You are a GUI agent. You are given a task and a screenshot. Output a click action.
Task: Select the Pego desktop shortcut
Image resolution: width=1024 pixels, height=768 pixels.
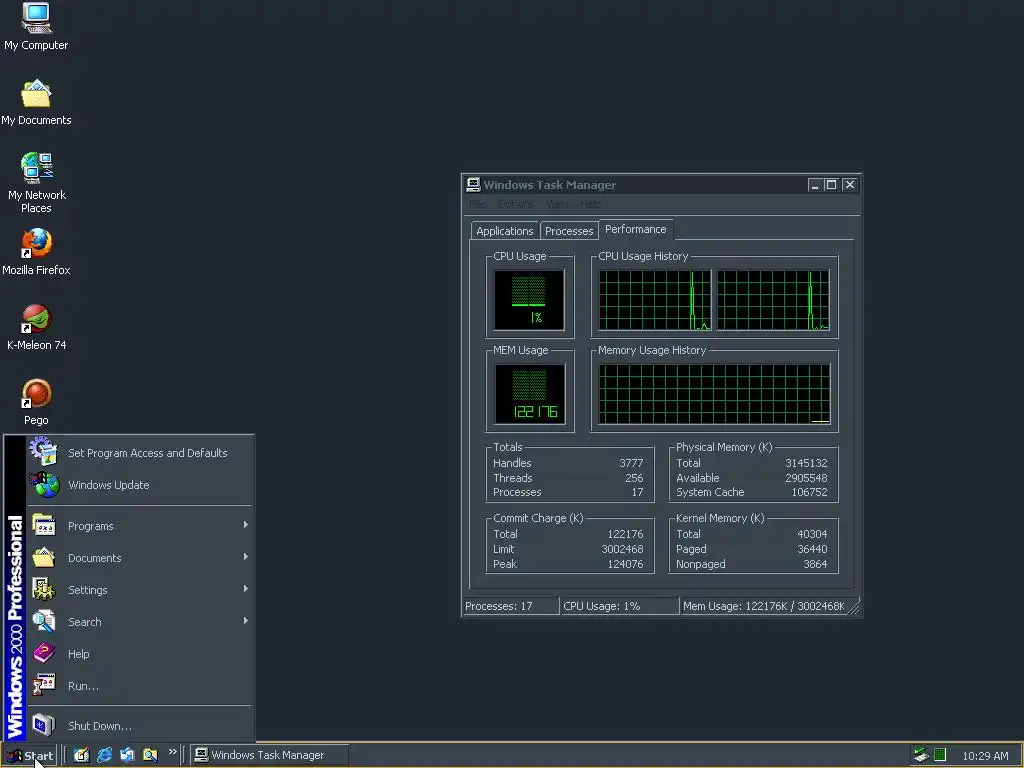(36, 402)
